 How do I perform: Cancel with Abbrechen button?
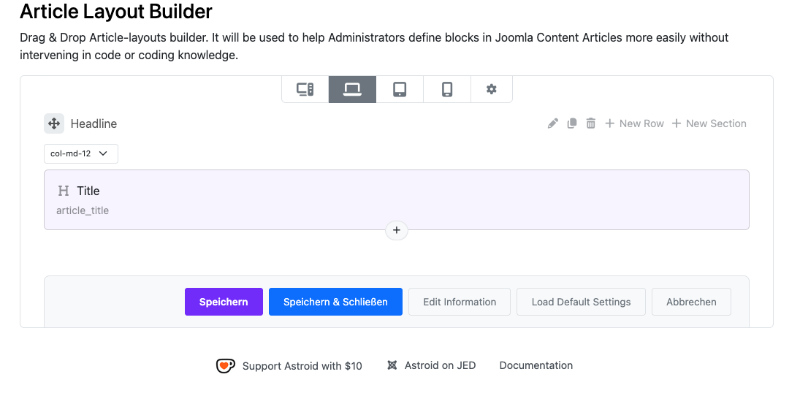691,302
